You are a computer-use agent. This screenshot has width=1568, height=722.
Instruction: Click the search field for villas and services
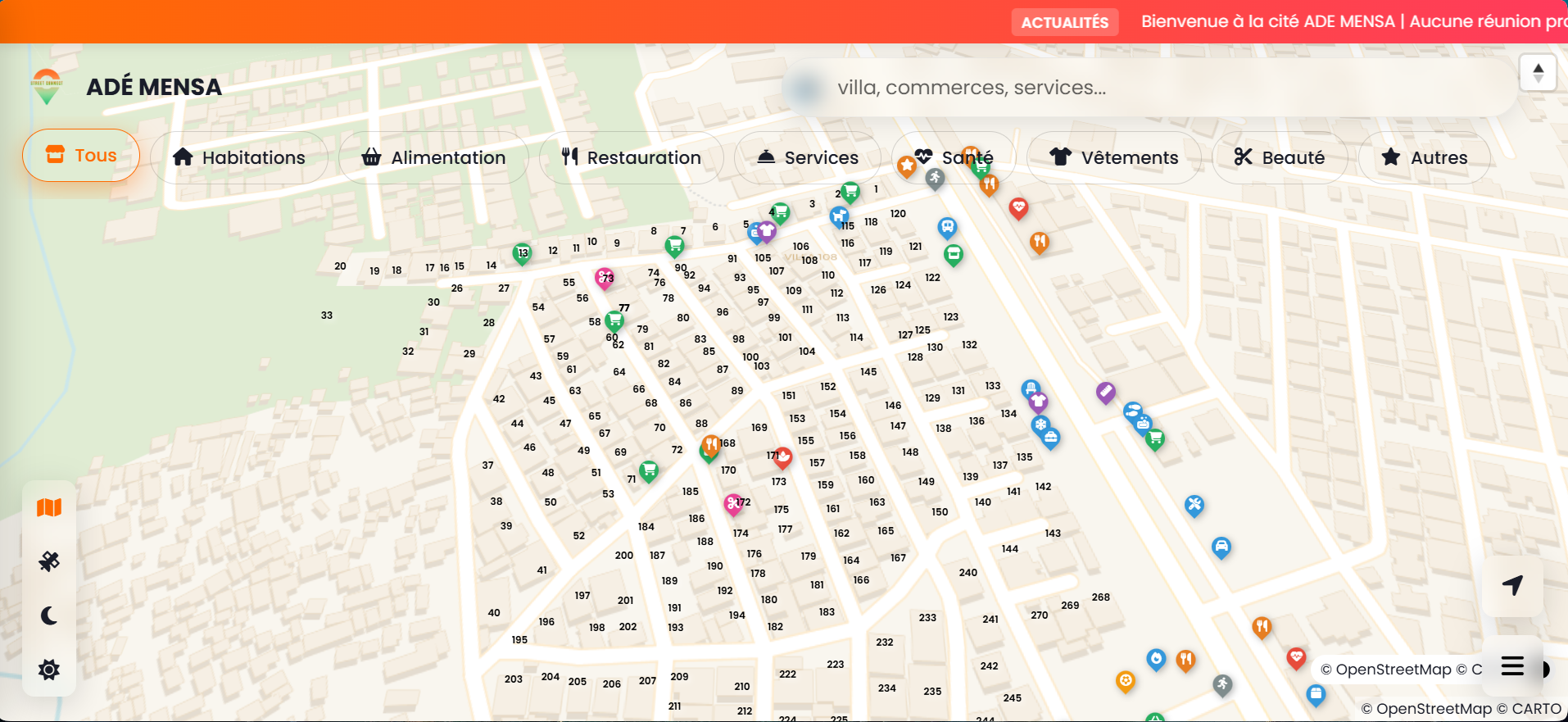click(x=1147, y=88)
